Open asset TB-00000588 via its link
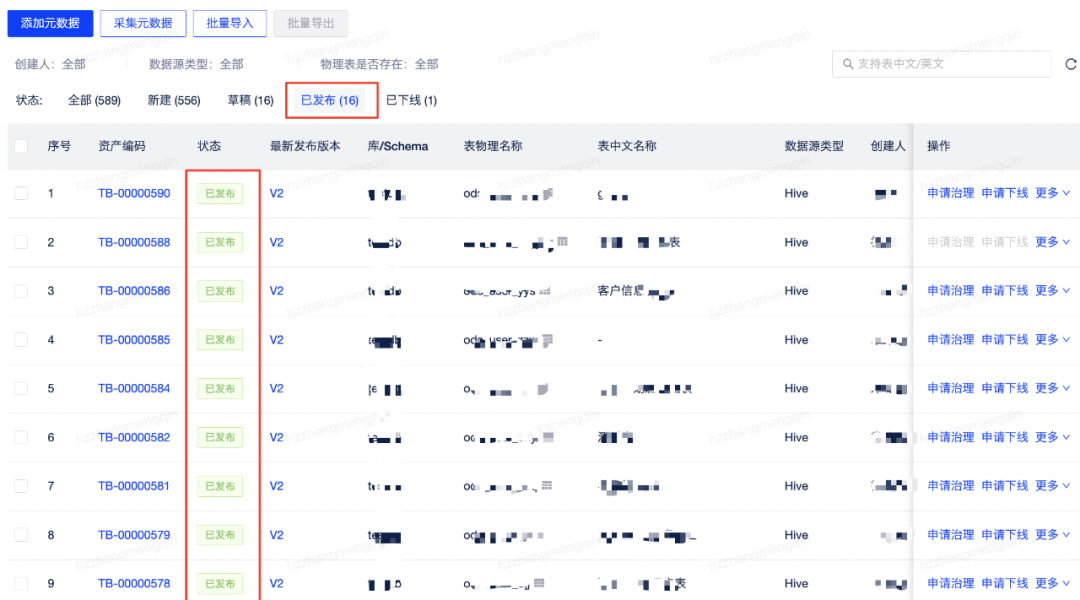Image resolution: width=1080 pixels, height=600 pixels. [x=134, y=242]
